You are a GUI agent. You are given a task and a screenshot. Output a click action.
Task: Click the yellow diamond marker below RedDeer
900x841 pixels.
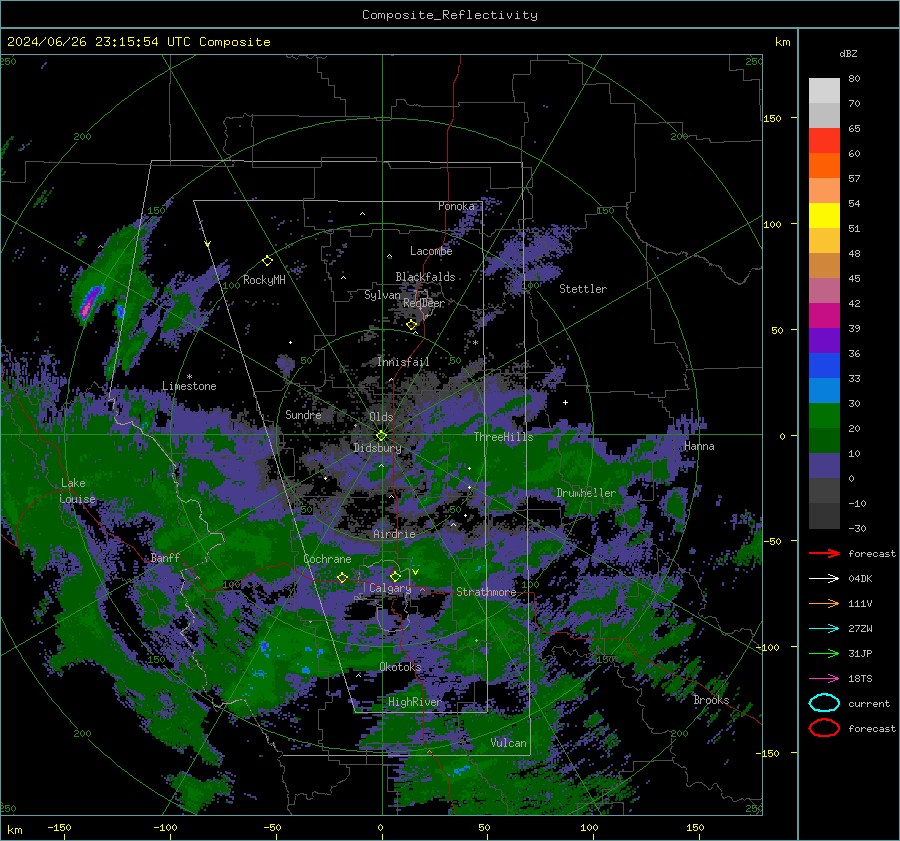(412, 325)
